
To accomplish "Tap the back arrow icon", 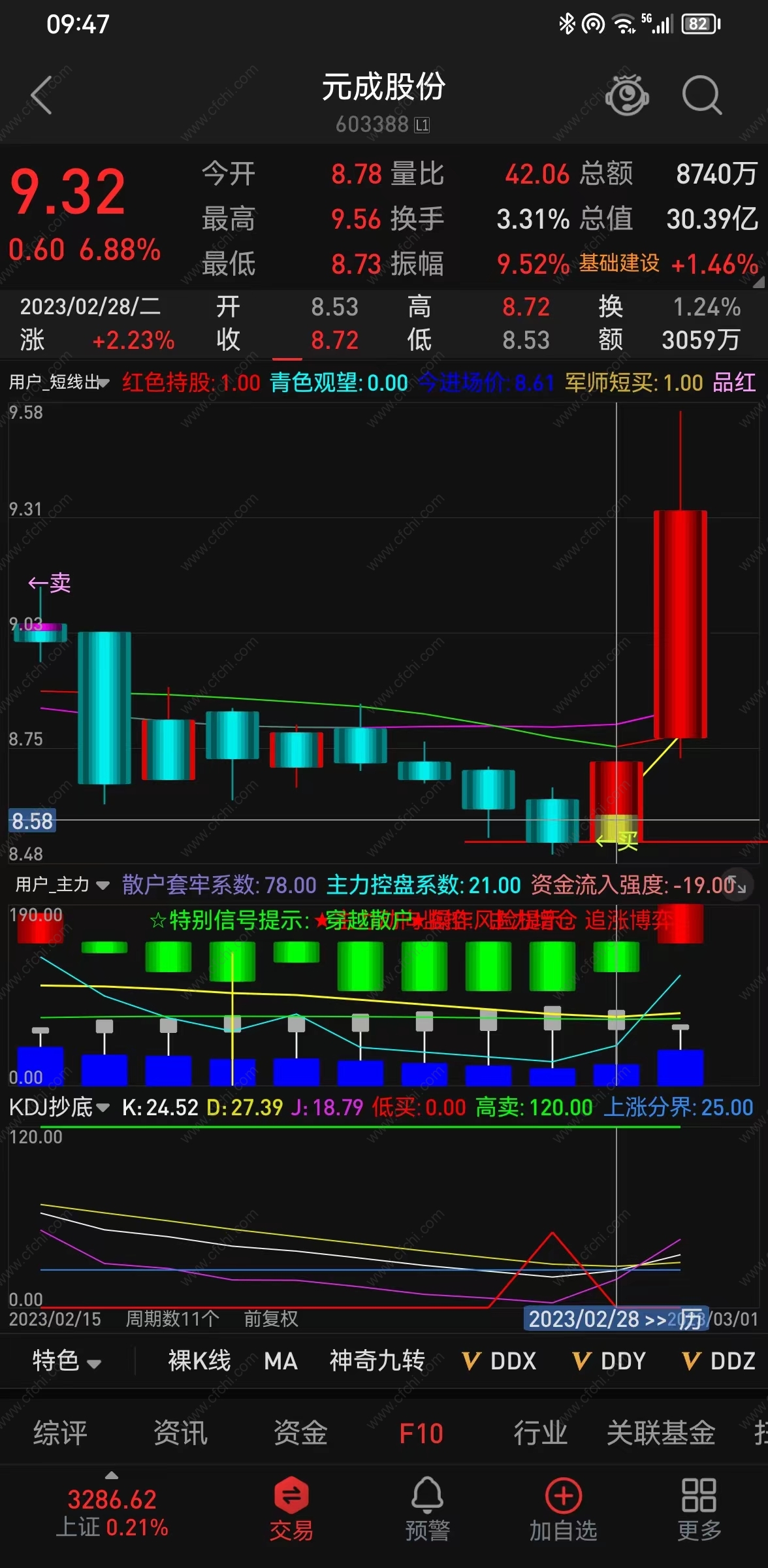I will pos(42,95).
